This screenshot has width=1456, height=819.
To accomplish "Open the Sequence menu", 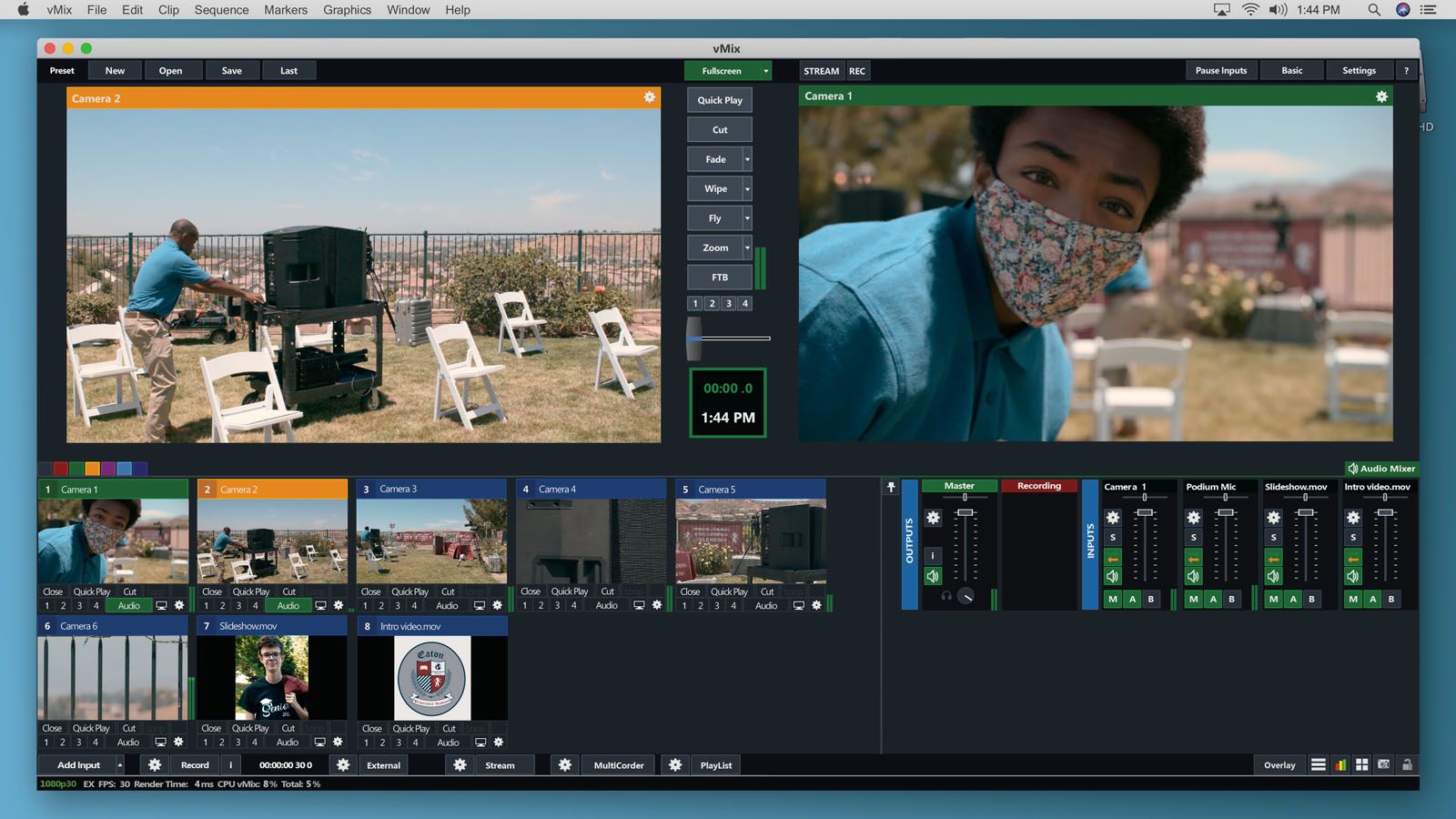I will 221,10.
